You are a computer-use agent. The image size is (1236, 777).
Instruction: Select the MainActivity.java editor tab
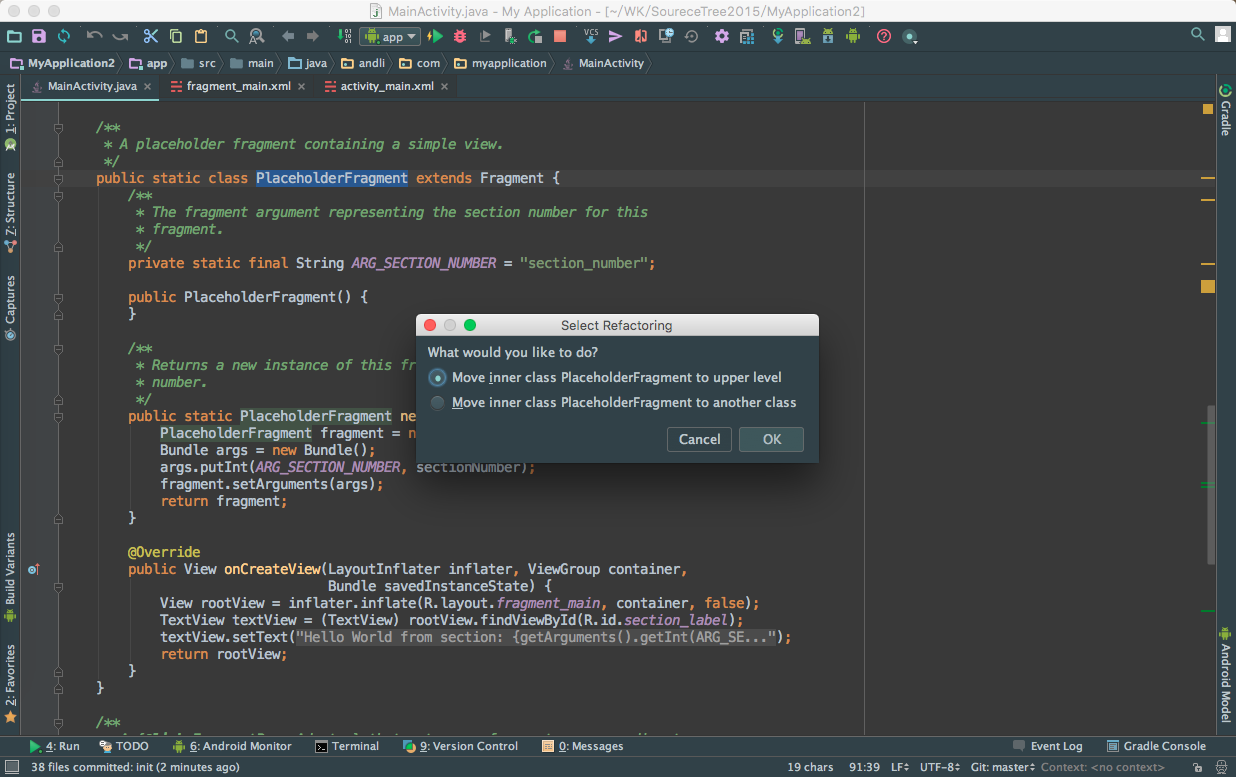92,86
